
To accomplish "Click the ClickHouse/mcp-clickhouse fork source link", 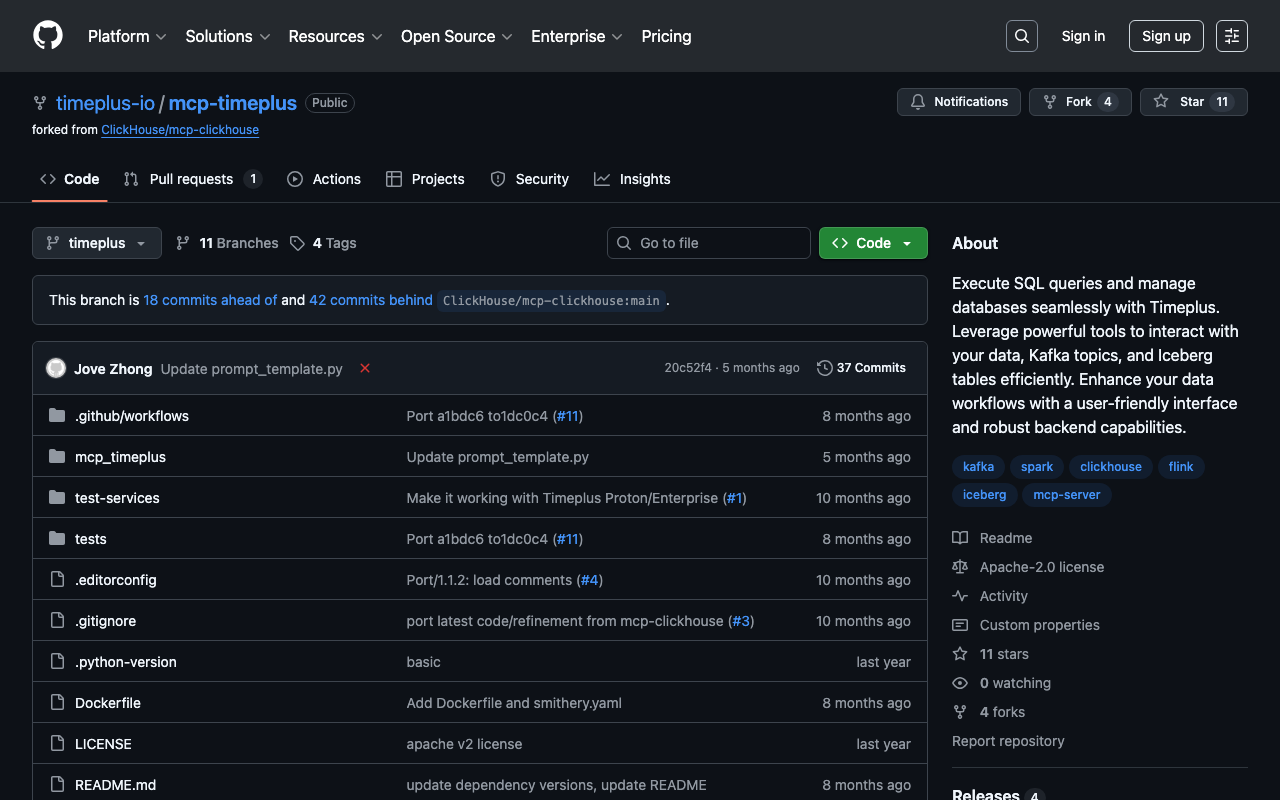I will (180, 130).
